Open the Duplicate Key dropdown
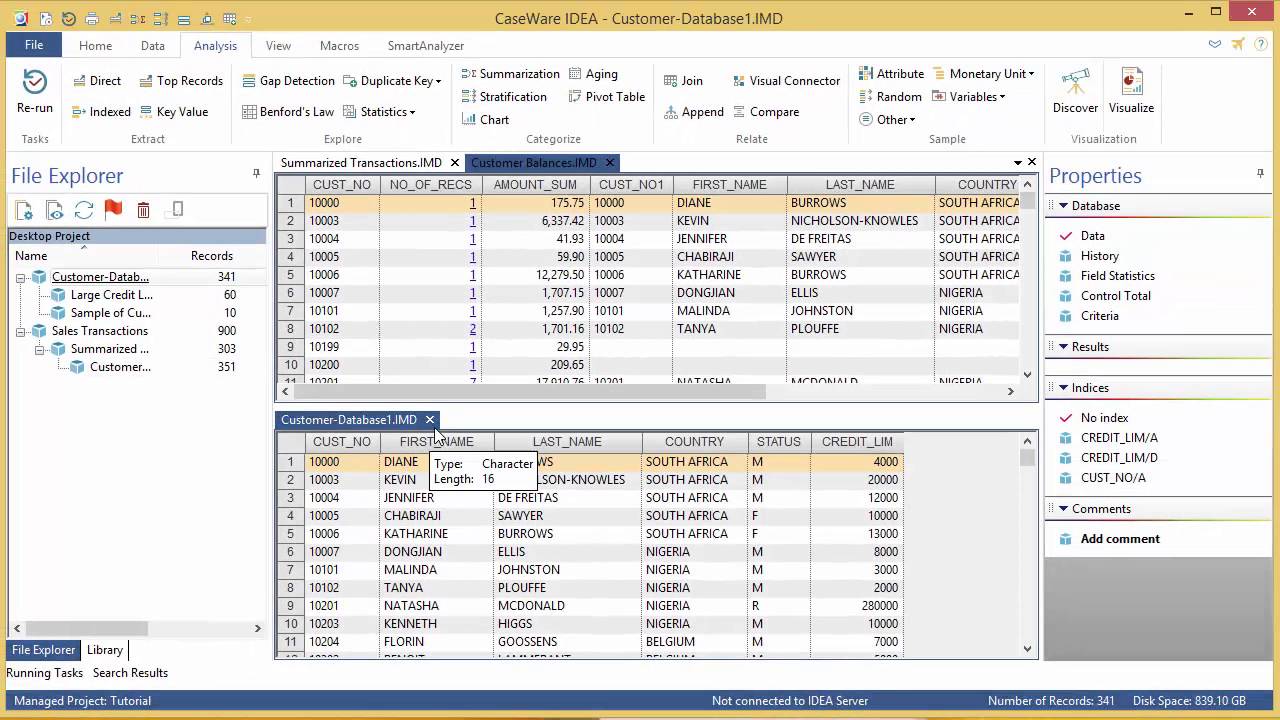Viewport: 1280px width, 720px height. click(x=392, y=81)
